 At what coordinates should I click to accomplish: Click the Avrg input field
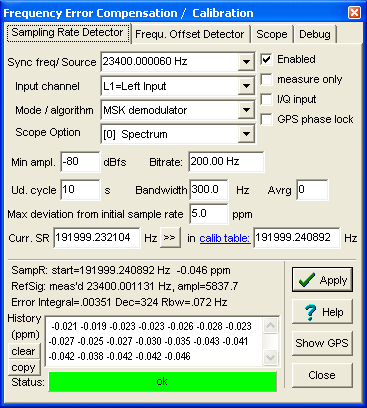pyautogui.click(x=312, y=190)
